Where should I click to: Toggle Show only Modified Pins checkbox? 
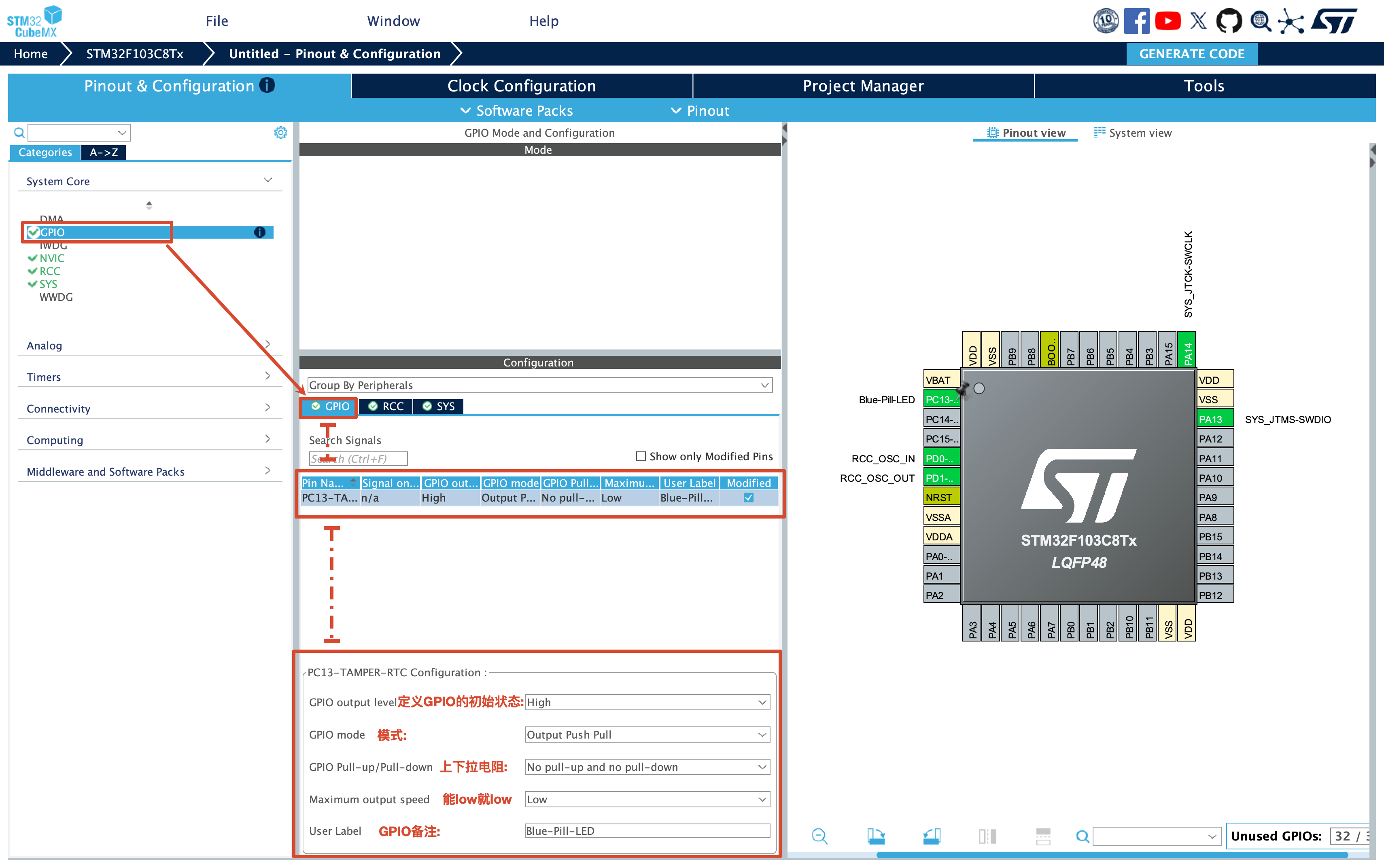[x=641, y=456]
